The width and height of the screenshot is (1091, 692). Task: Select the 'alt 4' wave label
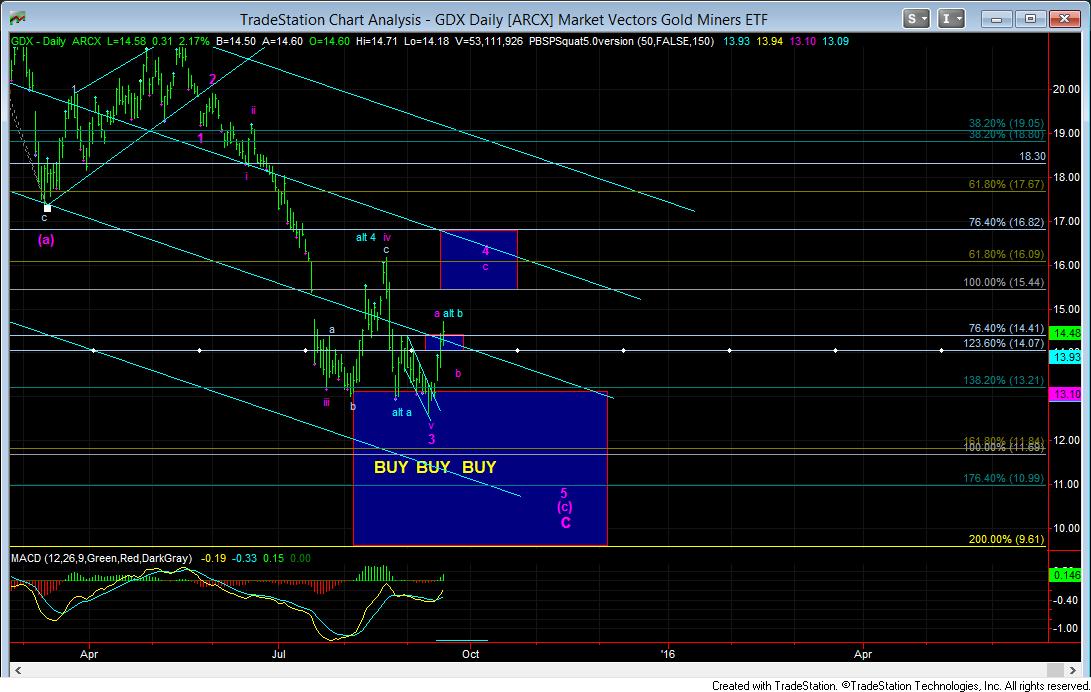366,238
